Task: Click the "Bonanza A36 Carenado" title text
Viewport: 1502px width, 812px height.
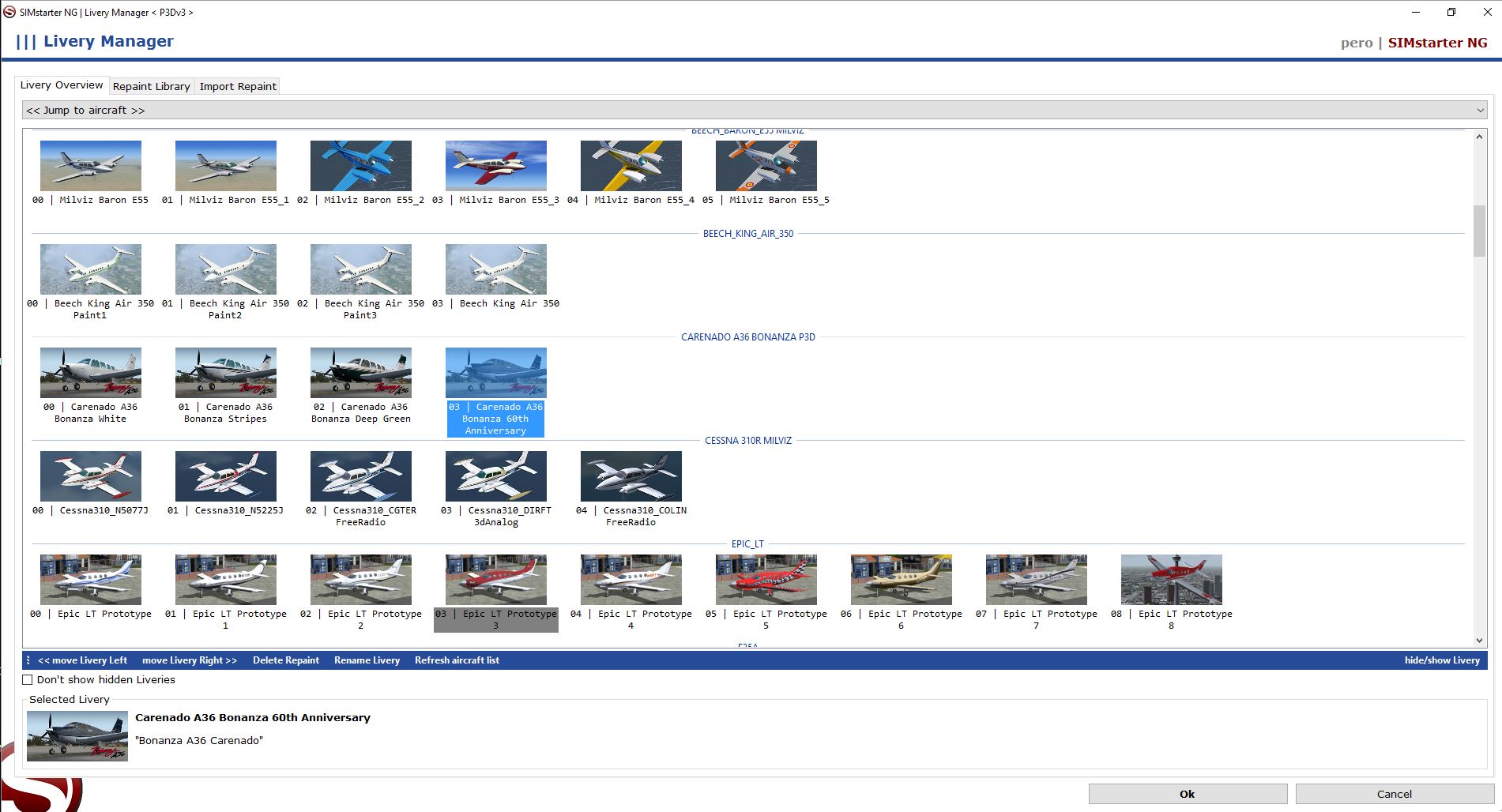Action: pyautogui.click(x=199, y=741)
